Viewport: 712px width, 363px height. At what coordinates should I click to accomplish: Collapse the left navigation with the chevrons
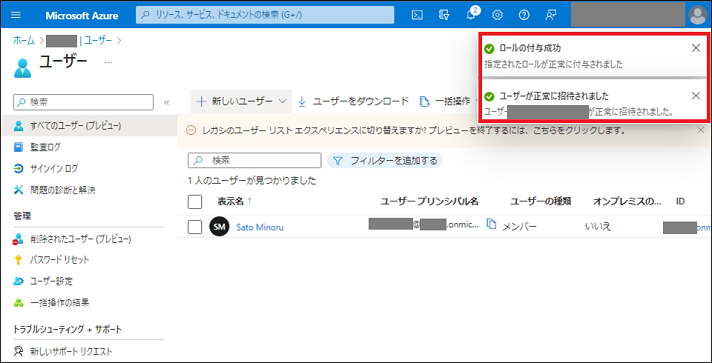click(x=167, y=102)
